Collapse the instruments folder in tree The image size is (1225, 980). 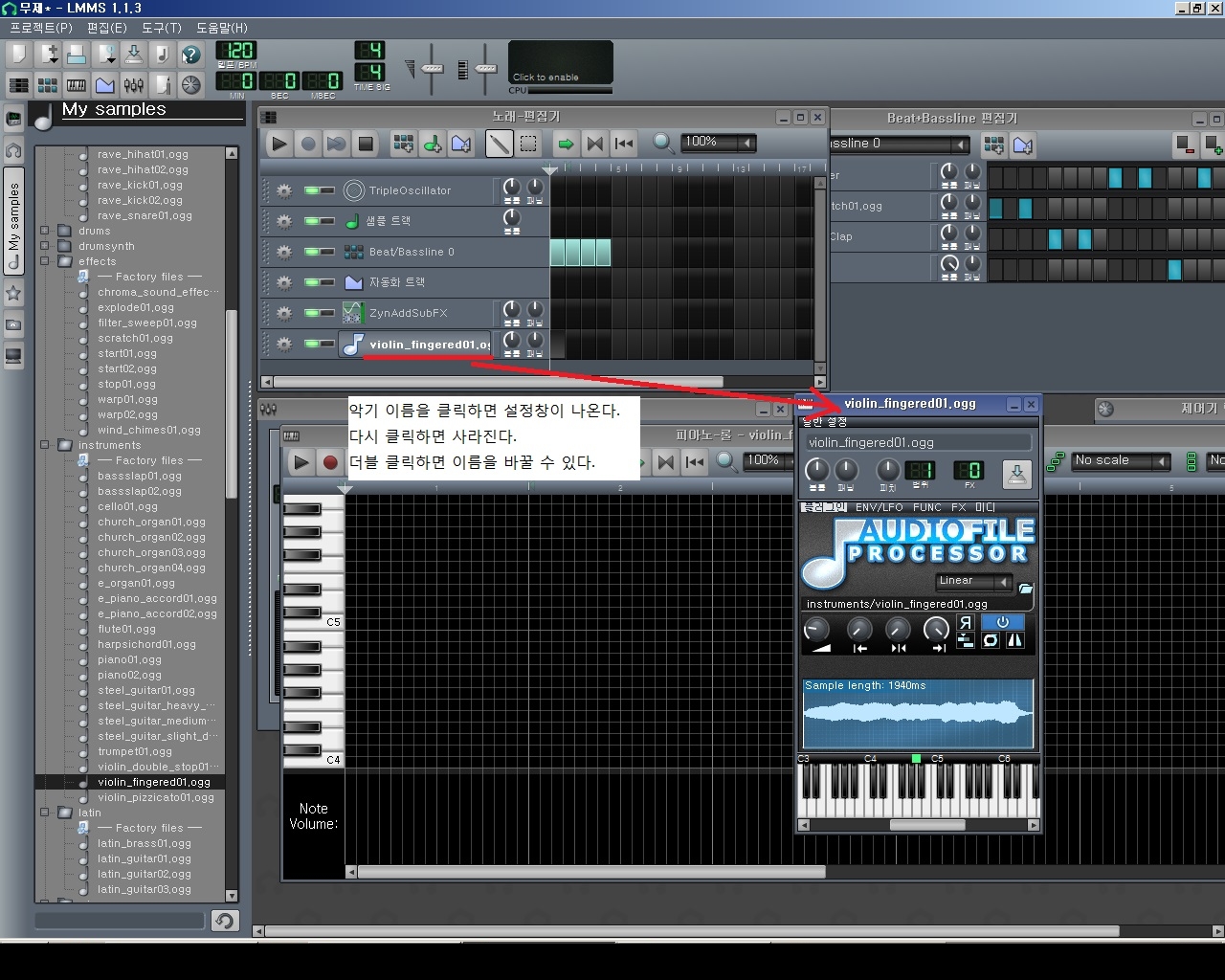[45, 445]
